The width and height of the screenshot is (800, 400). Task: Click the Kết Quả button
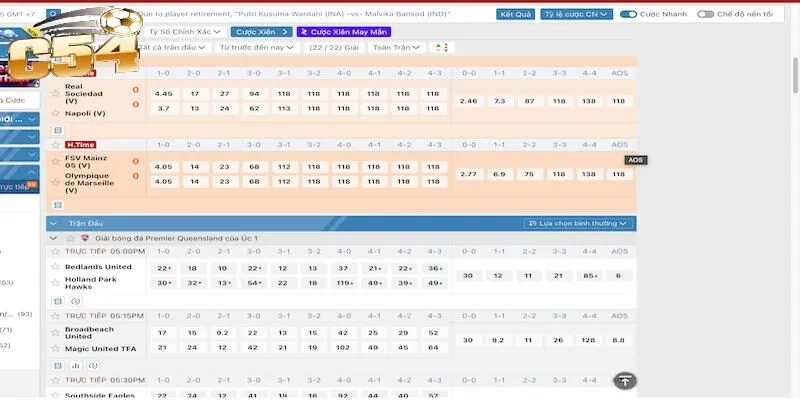515,15
